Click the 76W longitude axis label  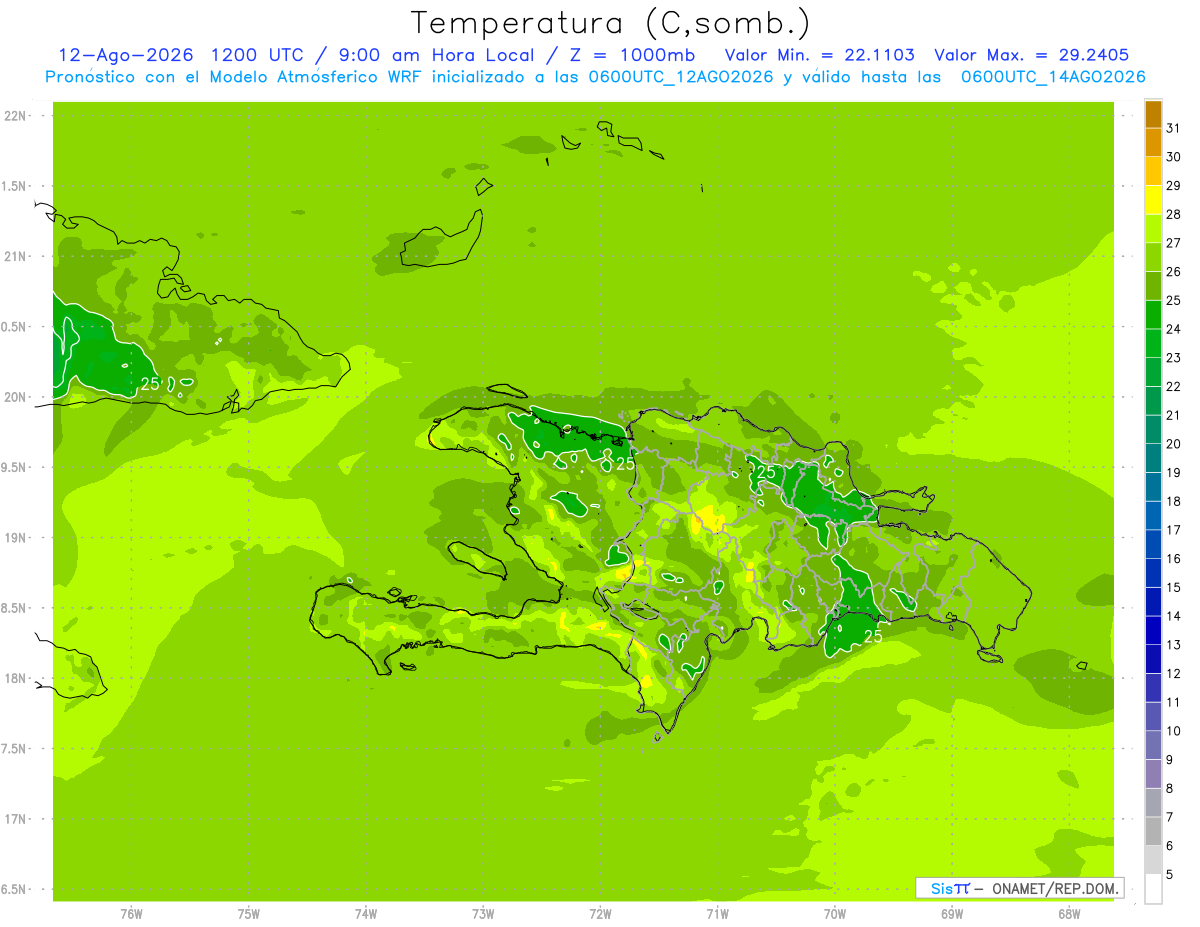131,914
